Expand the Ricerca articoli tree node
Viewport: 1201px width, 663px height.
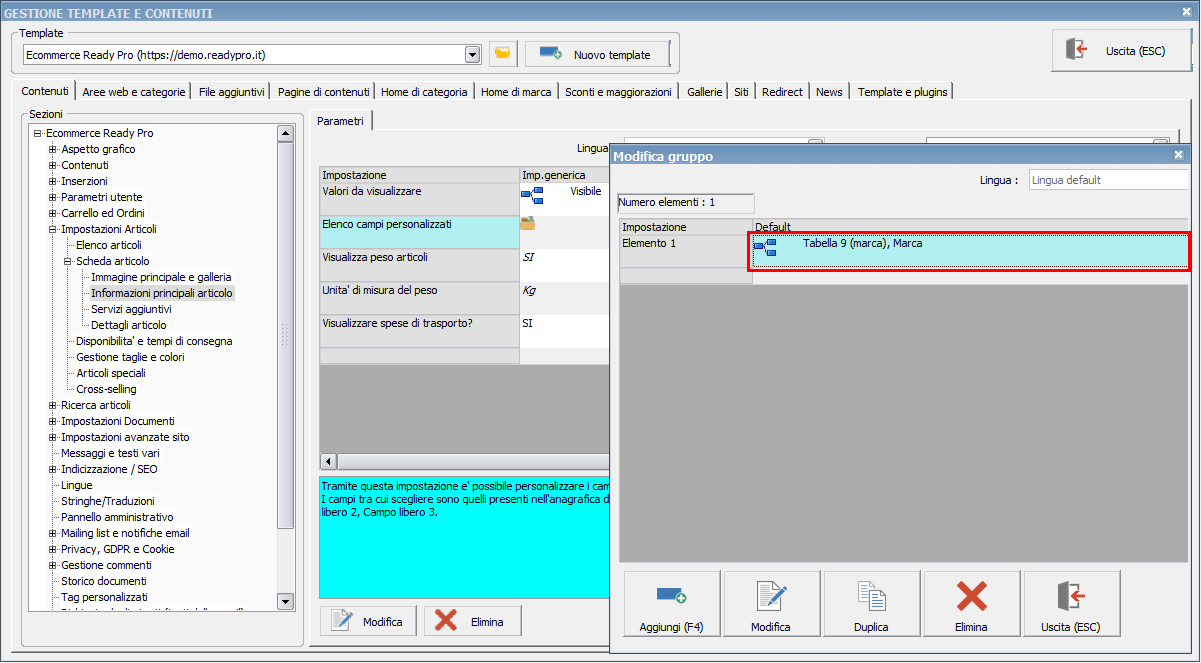[x=53, y=405]
